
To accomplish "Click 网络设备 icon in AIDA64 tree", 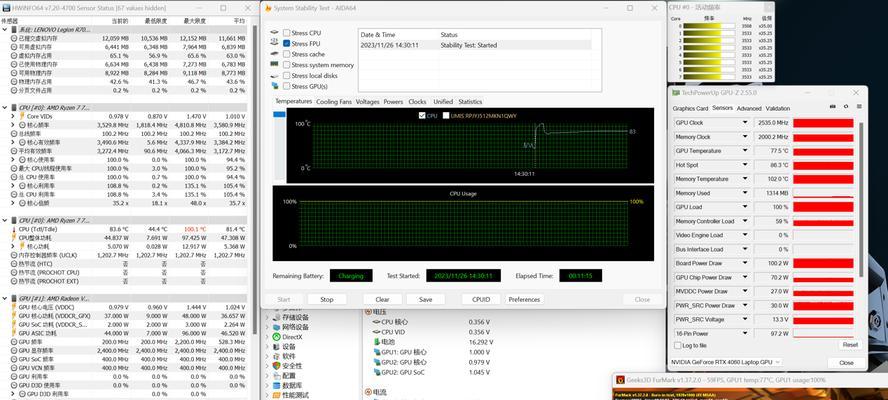I will [x=276, y=327].
